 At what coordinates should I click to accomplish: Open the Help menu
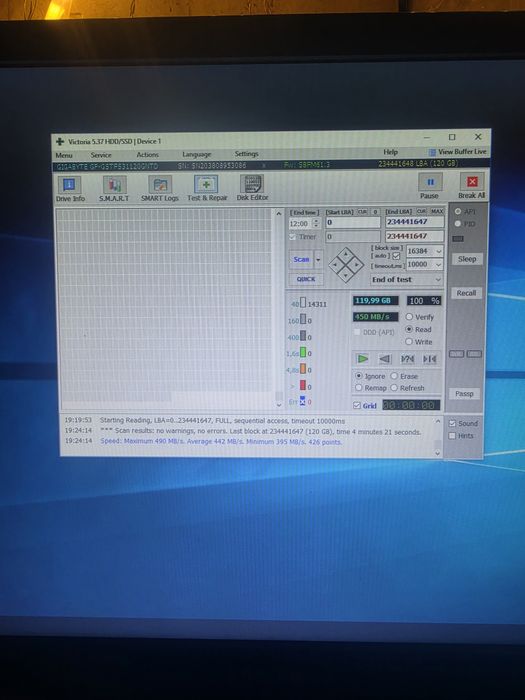click(x=391, y=152)
